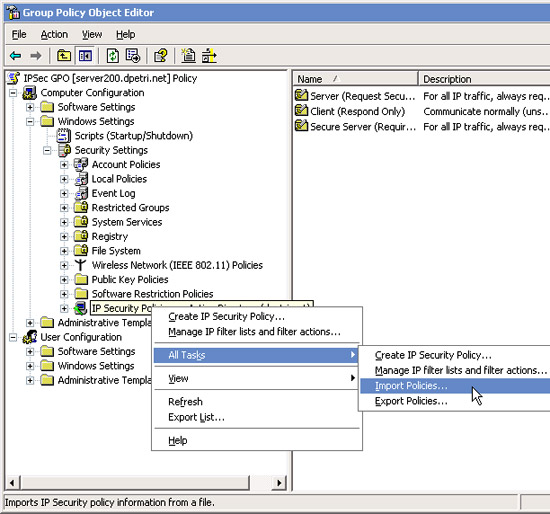Select All Tasks in context menu

(x=256, y=355)
